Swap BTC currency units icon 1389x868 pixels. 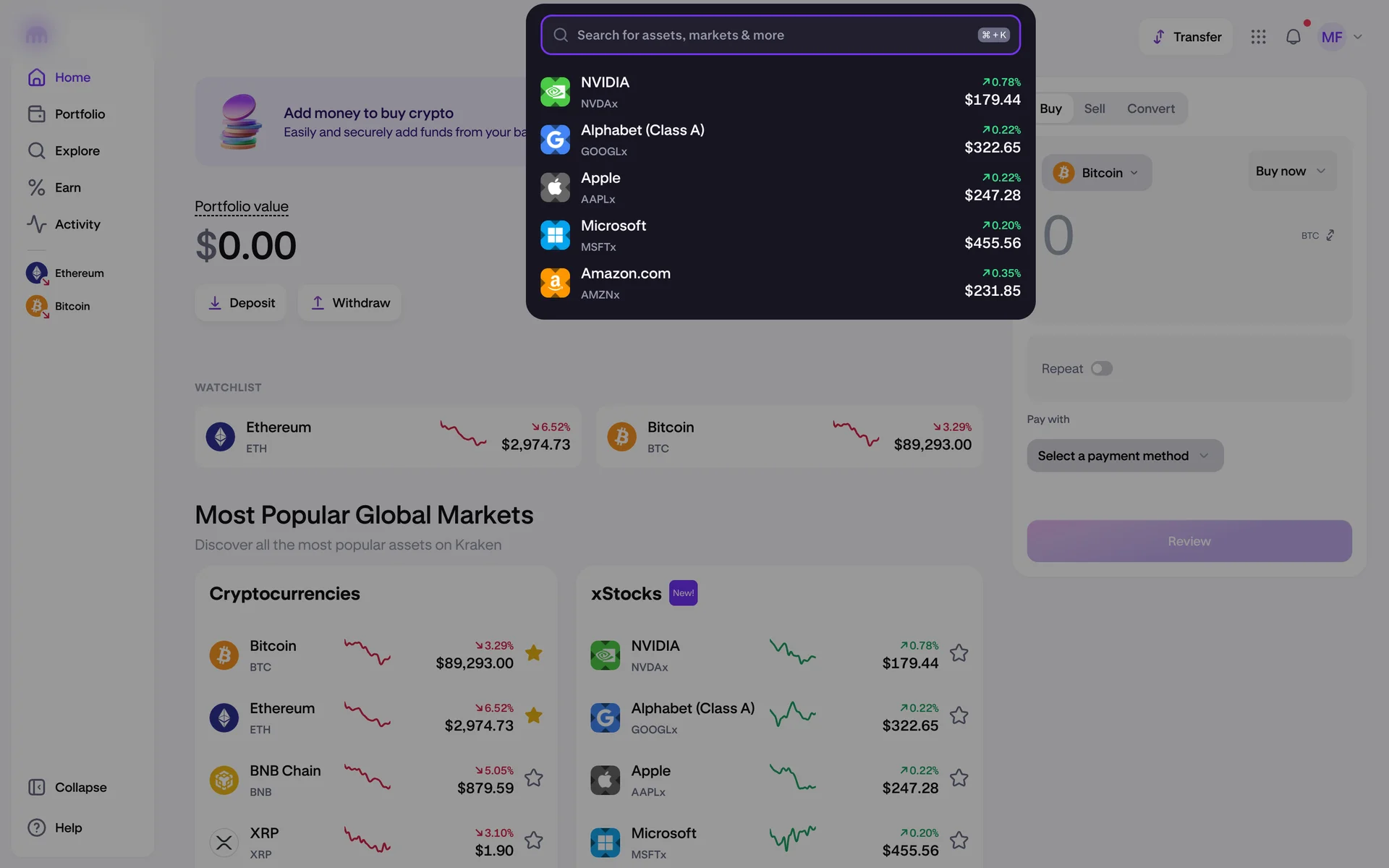coord(1330,235)
